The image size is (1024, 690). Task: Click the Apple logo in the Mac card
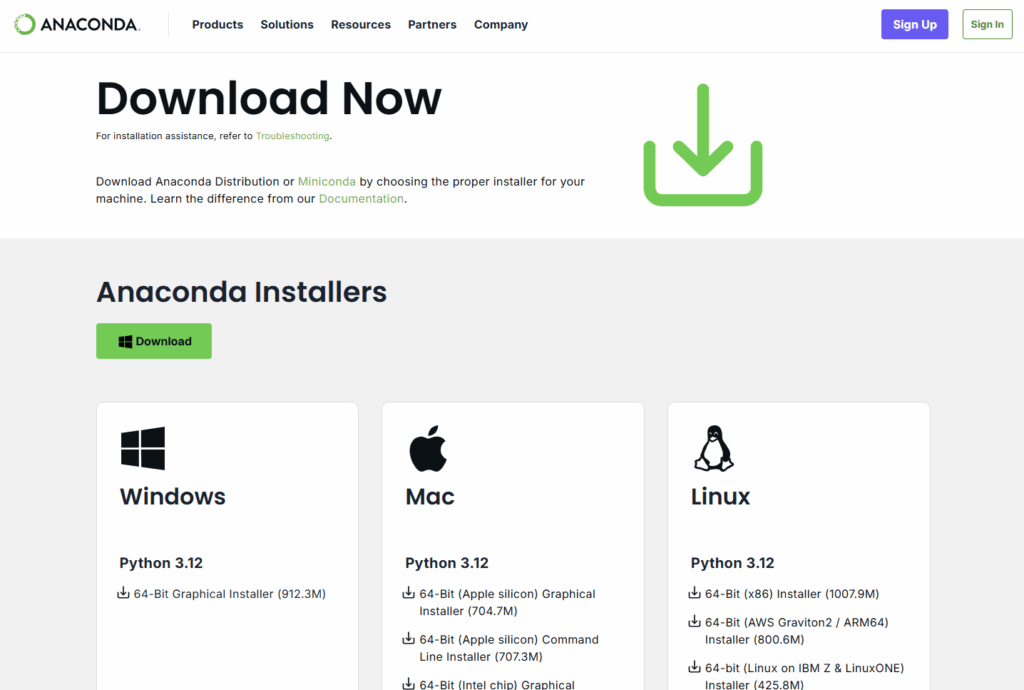point(428,448)
